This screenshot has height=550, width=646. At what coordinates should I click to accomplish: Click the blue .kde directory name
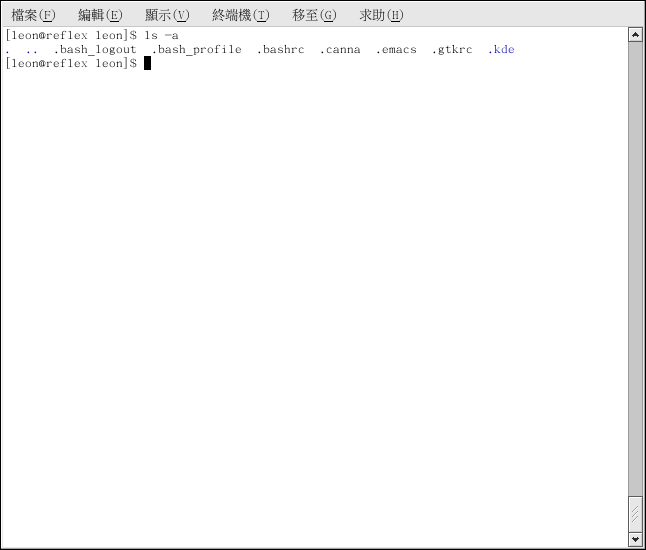coord(501,50)
